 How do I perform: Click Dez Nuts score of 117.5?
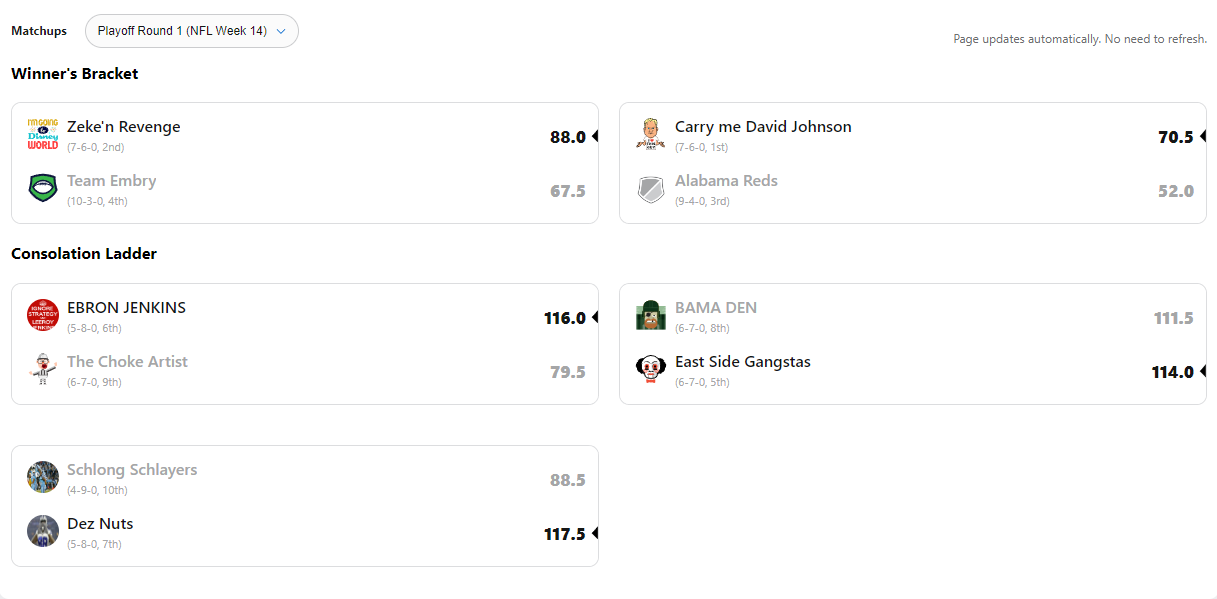[564, 534]
